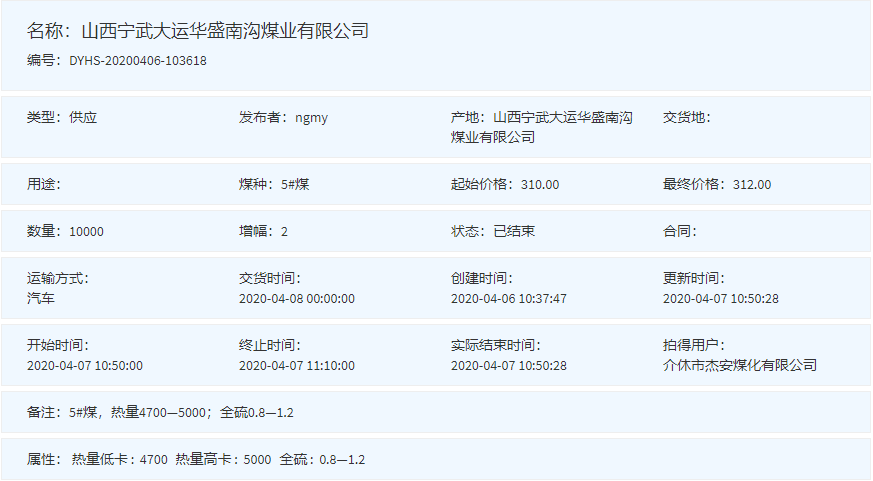Click the 属性 label
873x481 pixels.
43,459
